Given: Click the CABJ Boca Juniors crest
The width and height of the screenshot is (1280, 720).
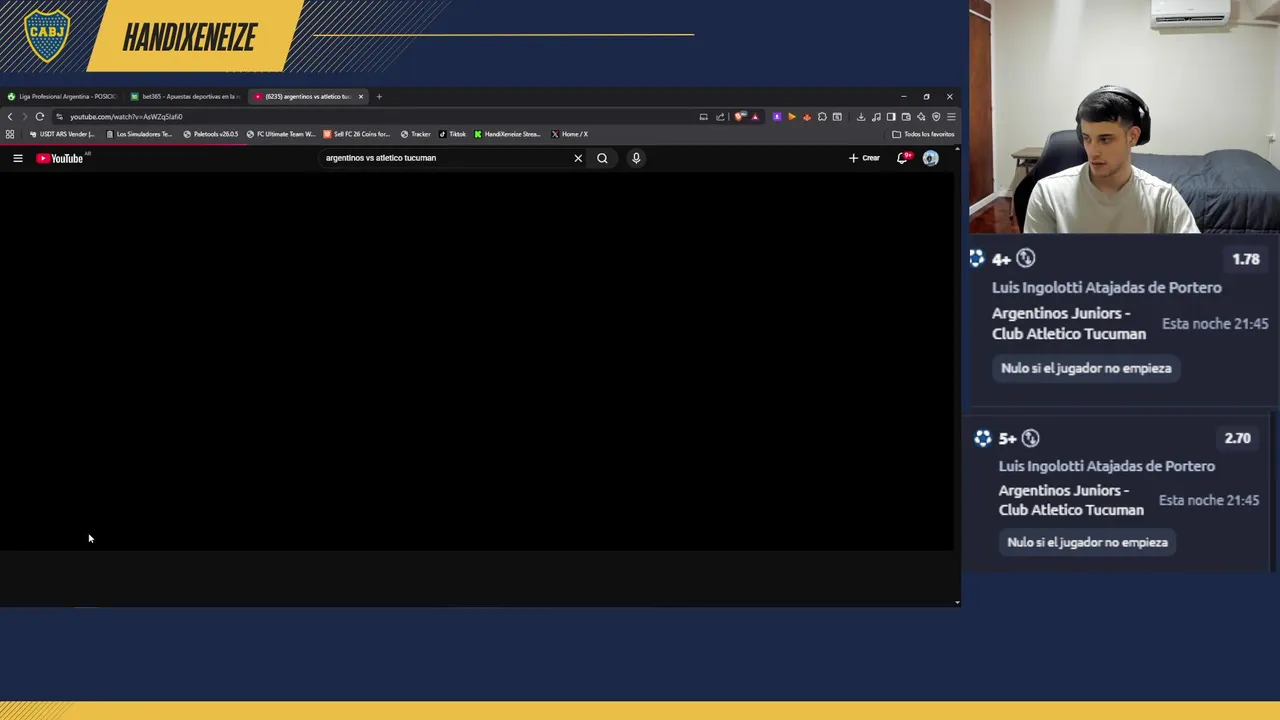Looking at the screenshot, I should [x=47, y=36].
